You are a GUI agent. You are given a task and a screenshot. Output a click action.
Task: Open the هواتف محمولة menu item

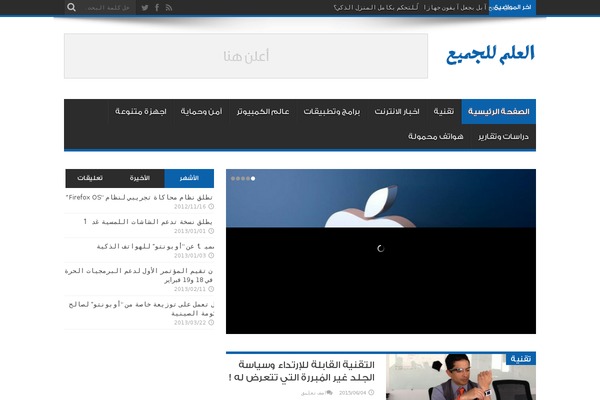pos(435,137)
